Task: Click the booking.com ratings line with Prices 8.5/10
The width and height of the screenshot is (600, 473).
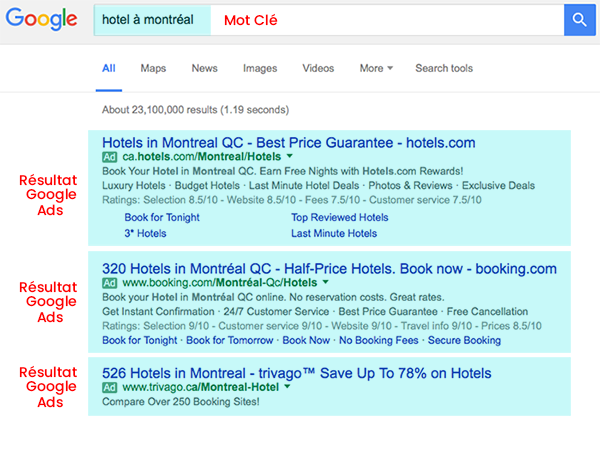Action: pyautogui.click(x=322, y=326)
